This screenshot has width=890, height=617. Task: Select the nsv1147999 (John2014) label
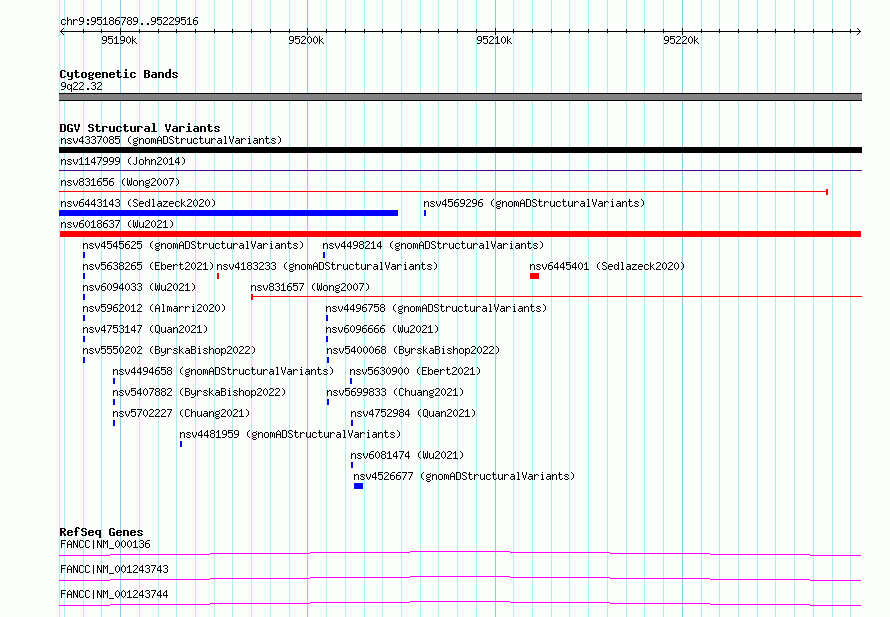(123, 161)
